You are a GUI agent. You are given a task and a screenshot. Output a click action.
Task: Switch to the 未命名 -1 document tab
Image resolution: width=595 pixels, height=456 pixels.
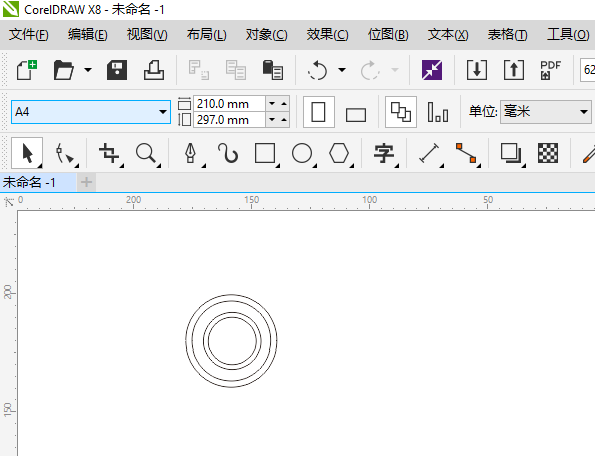pyautogui.click(x=30, y=182)
